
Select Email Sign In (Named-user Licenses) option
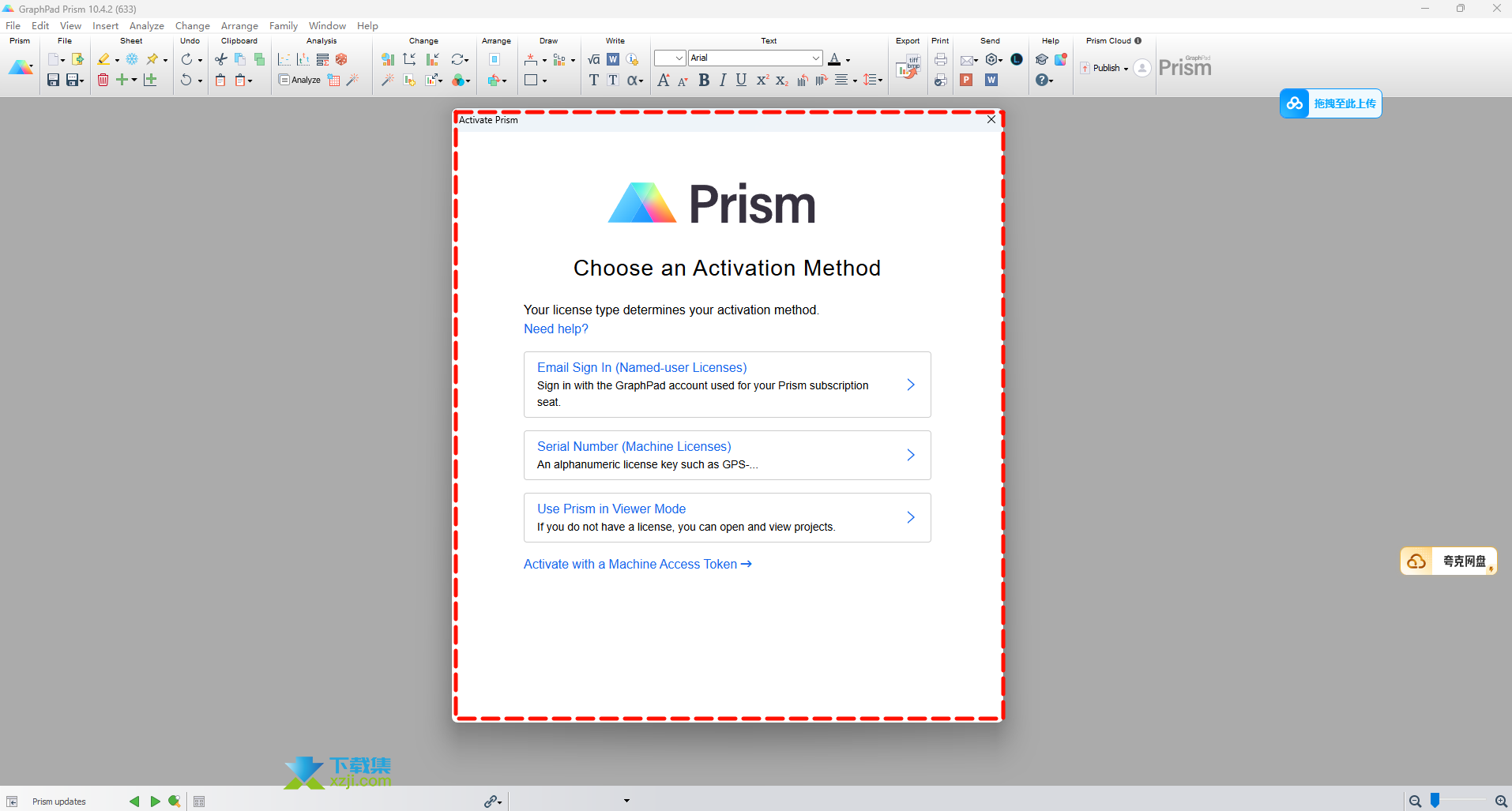coord(727,385)
